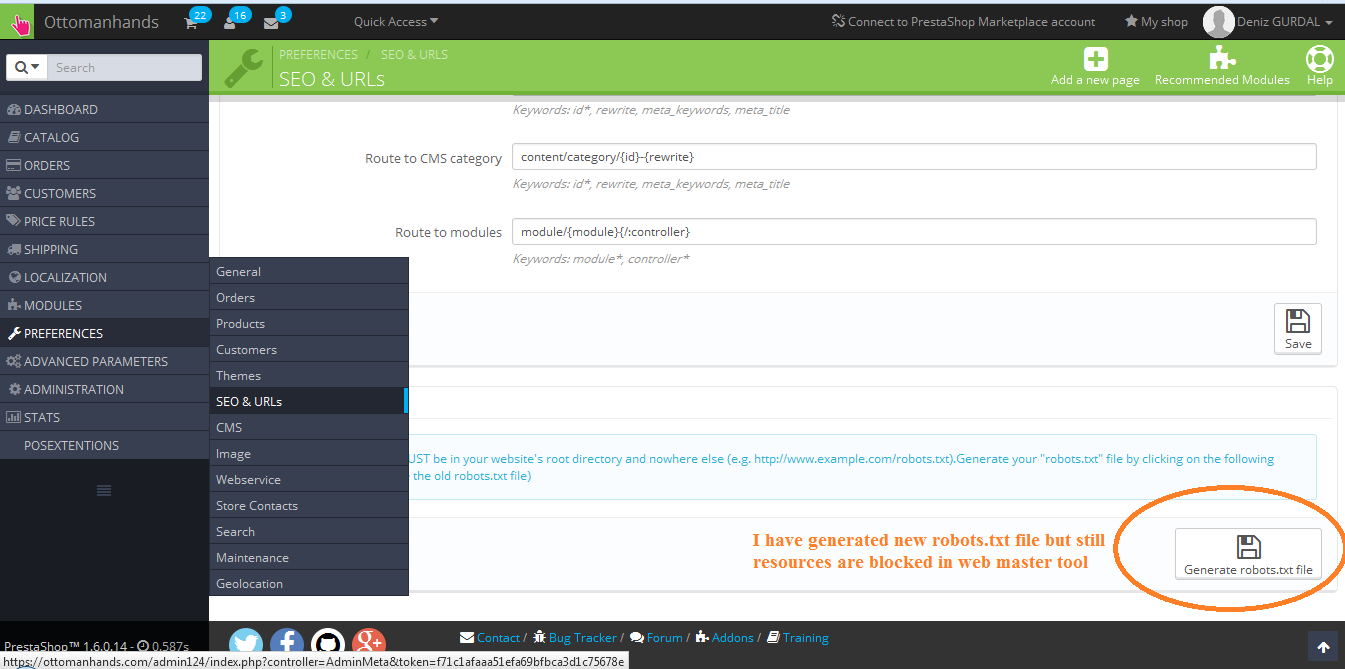This screenshot has width=1345, height=669.
Task: Click the scroll-to-top arrow button
Action: click(x=1322, y=646)
